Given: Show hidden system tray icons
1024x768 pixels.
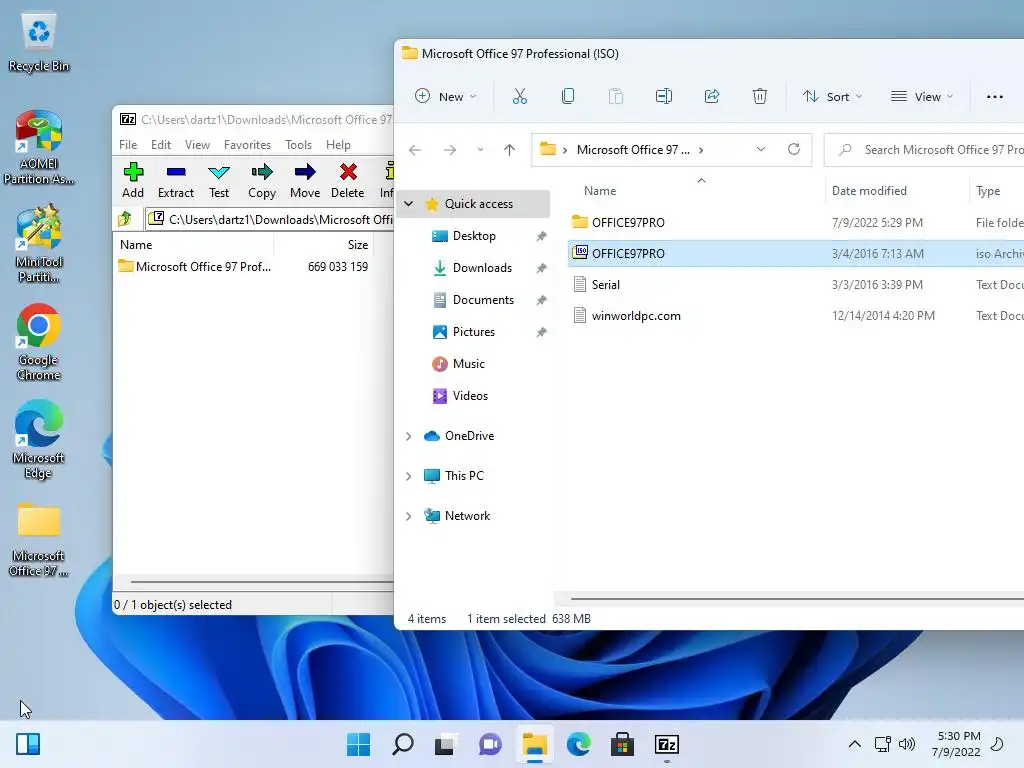Looking at the screenshot, I should point(854,744).
